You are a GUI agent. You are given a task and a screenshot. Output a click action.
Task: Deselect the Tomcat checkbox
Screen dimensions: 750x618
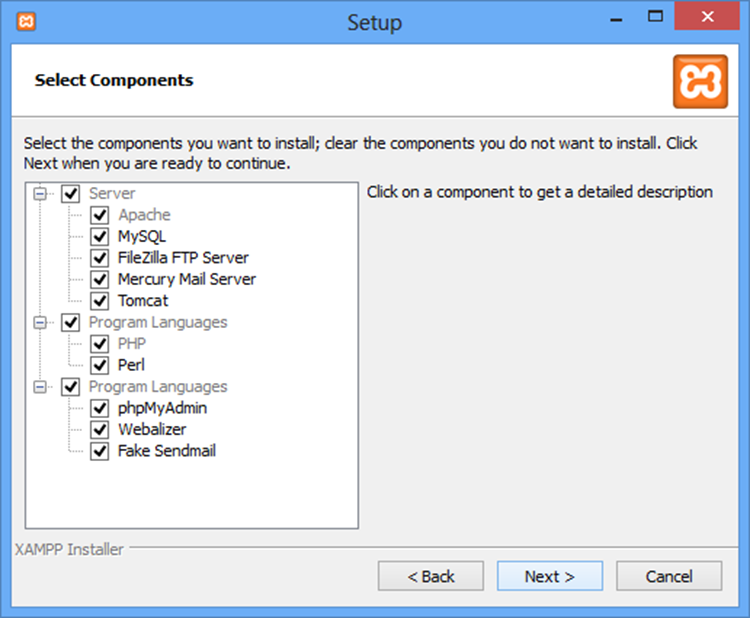100,300
